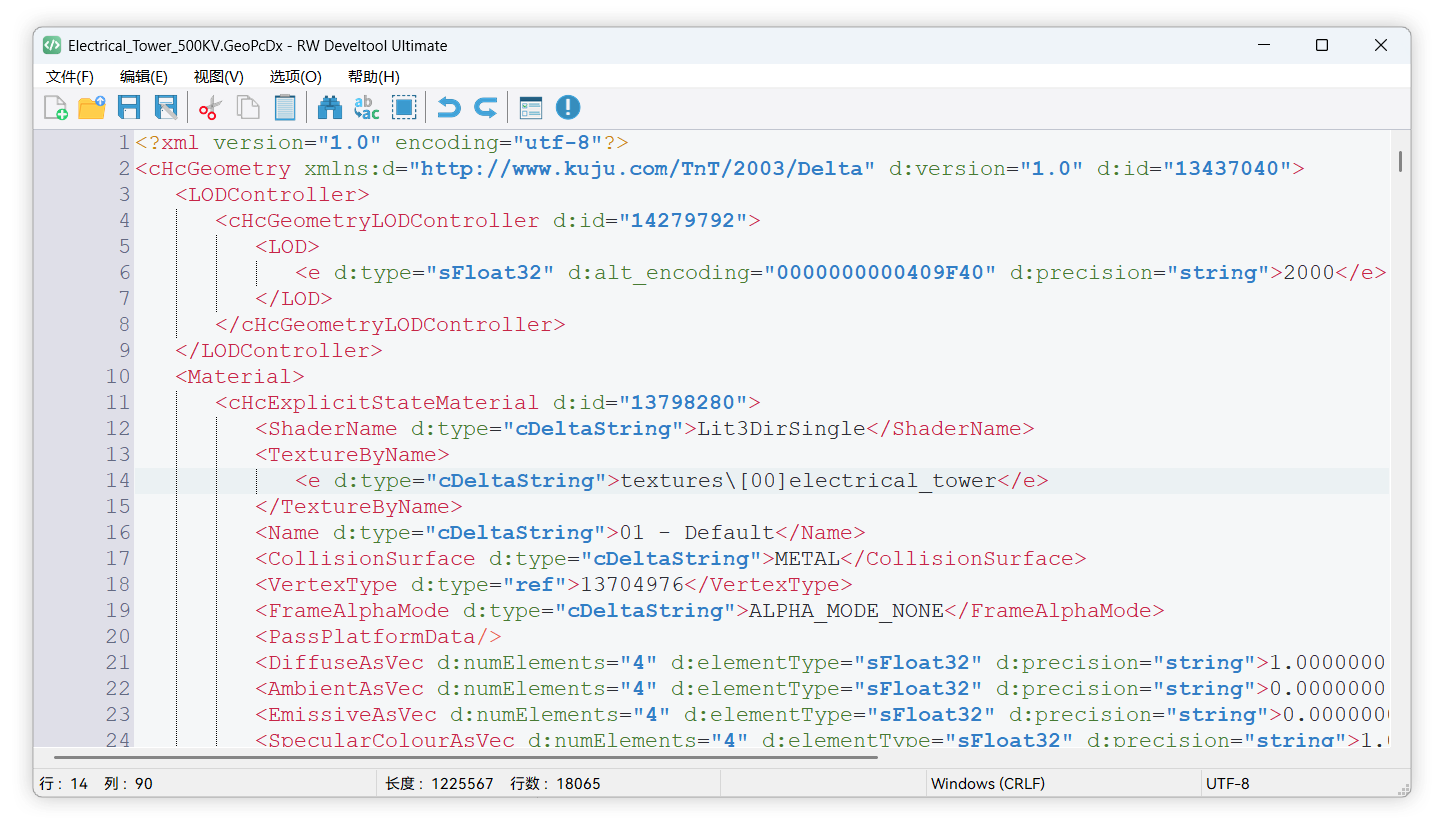Open the Replace tool
1444x828 pixels.
click(366, 107)
